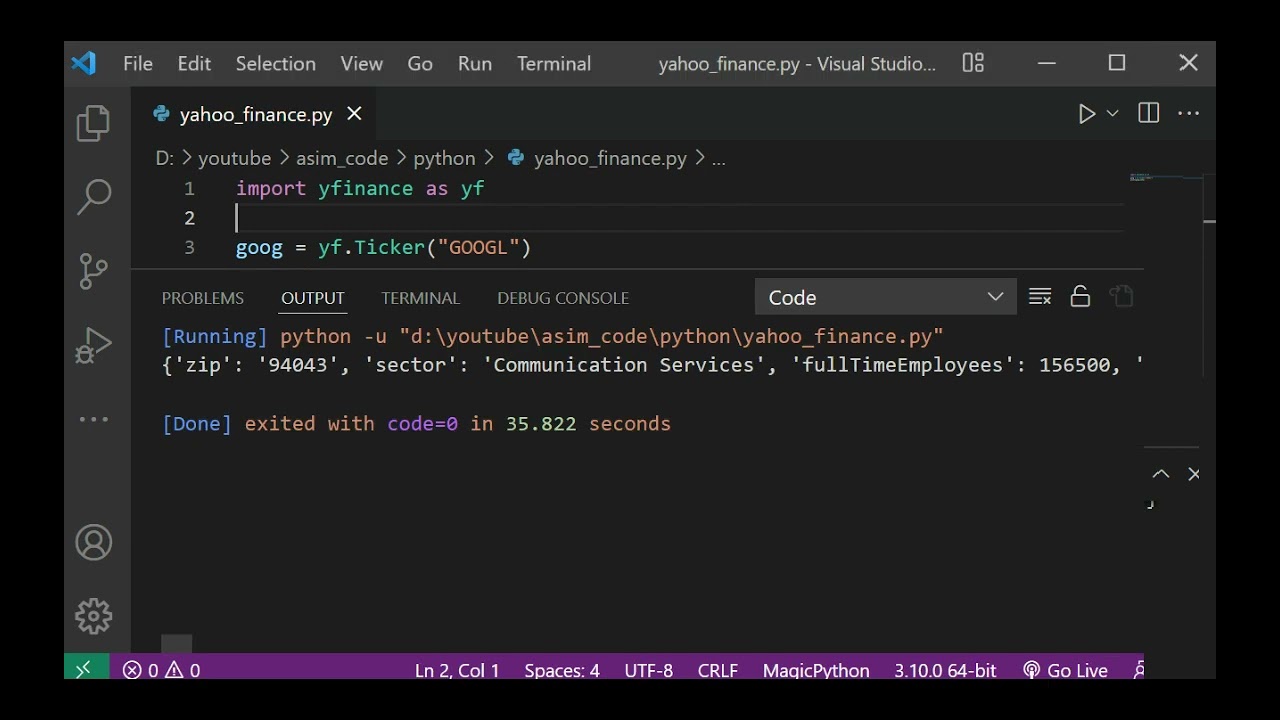1280x720 pixels.
Task: Click the "GOOGL" string in line 3
Action: point(478,247)
